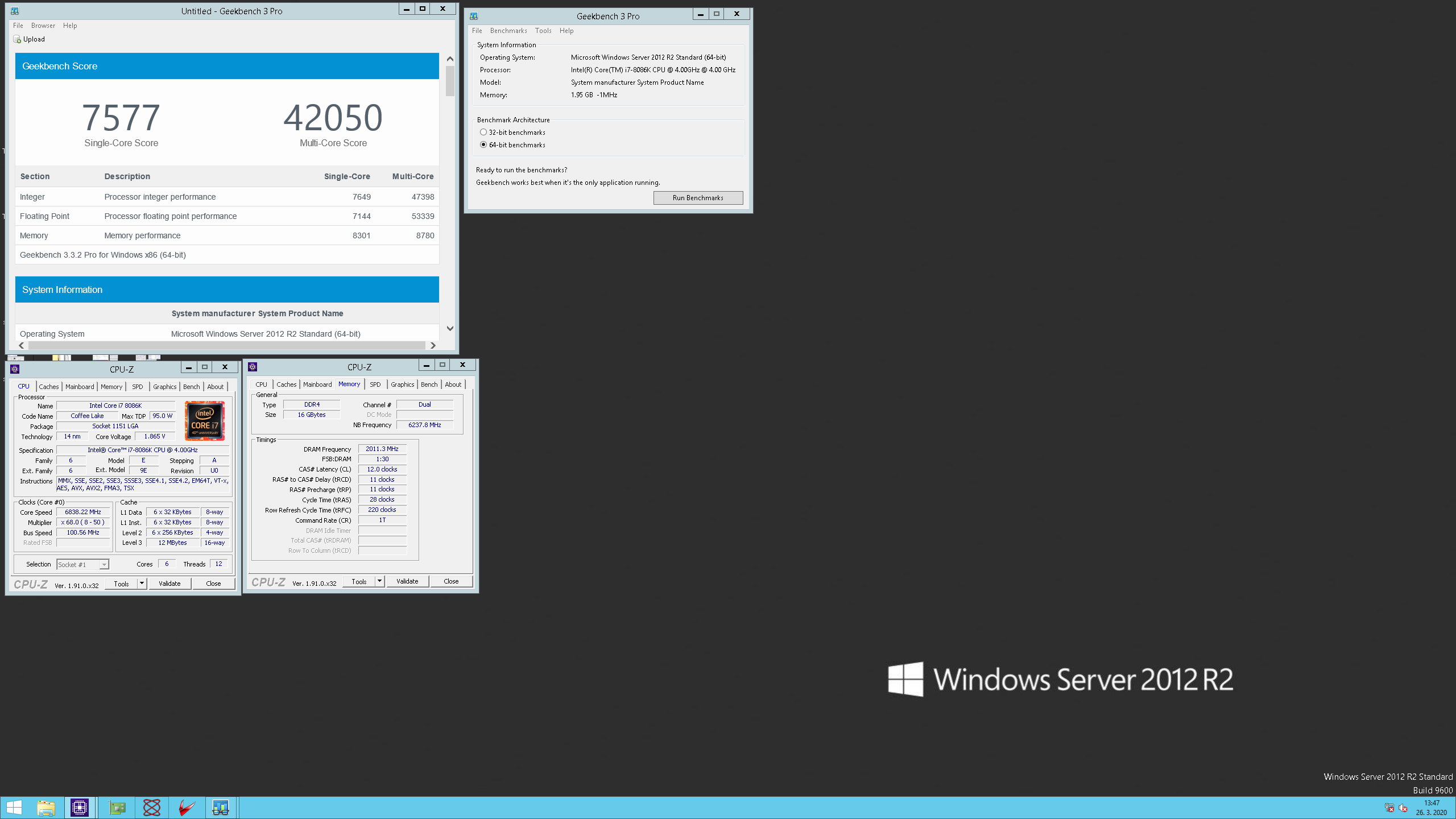Click the NB Frequency value 6237.8 MHz
The width and height of the screenshot is (1456, 819).
[x=425, y=425]
